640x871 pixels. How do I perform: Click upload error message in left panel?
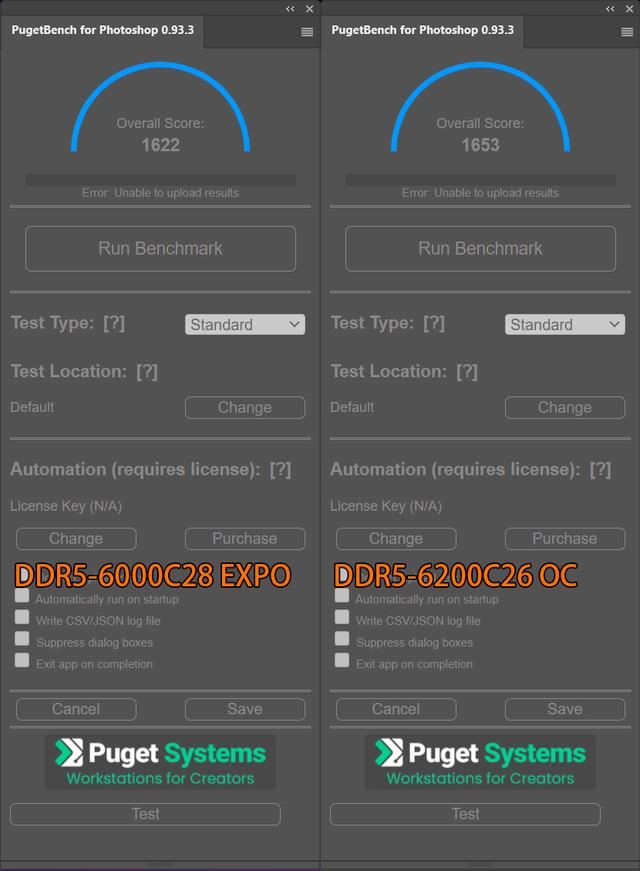[161, 193]
